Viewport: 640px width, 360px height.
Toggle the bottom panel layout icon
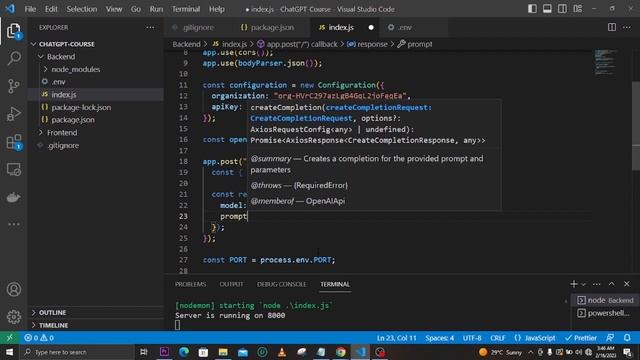point(547,9)
